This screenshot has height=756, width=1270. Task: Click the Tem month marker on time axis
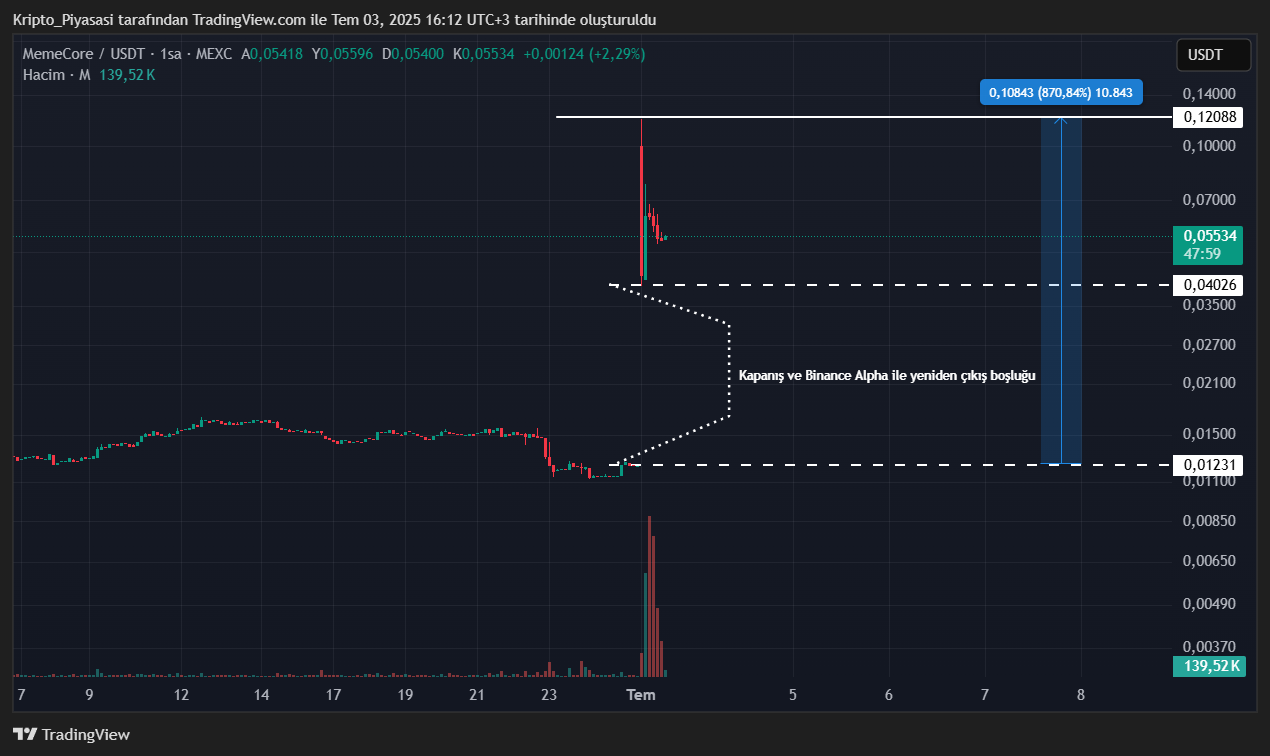pyautogui.click(x=640, y=695)
